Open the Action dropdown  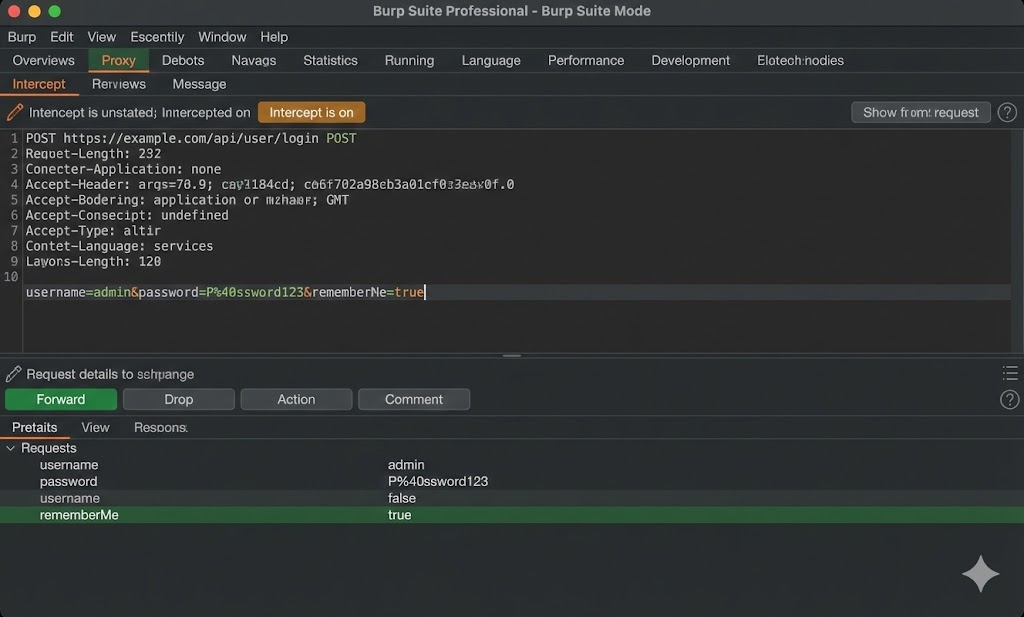[x=296, y=399]
